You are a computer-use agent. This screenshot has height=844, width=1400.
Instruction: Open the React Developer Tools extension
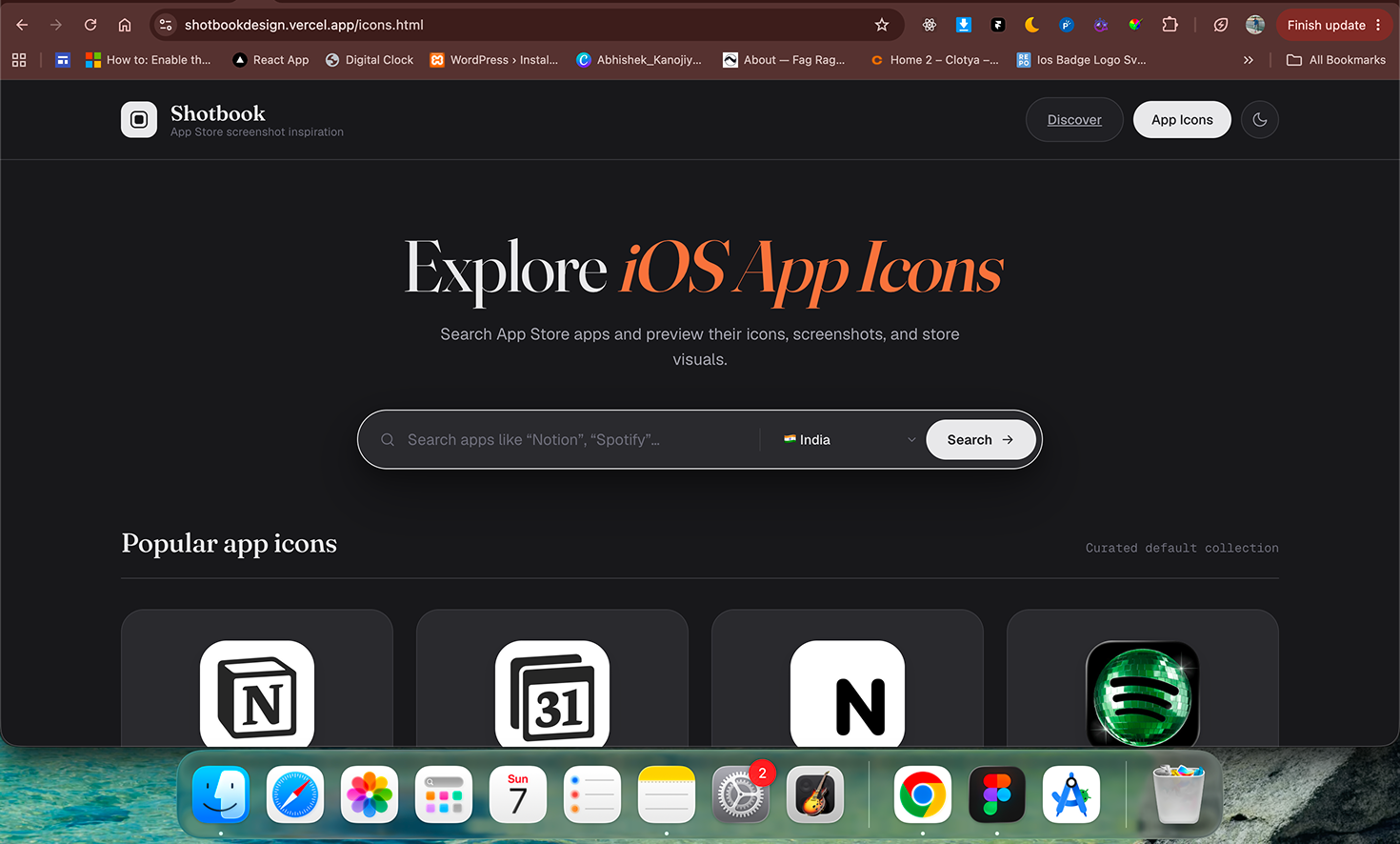[x=930, y=25]
